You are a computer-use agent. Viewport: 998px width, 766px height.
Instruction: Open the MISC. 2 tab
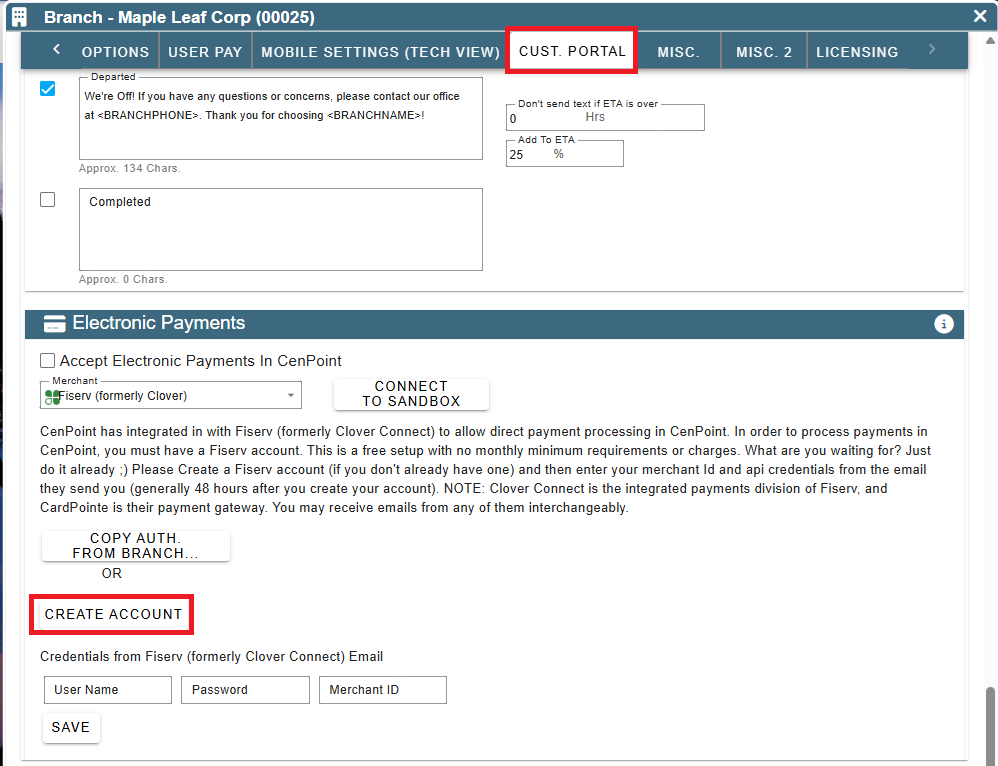[x=764, y=52]
